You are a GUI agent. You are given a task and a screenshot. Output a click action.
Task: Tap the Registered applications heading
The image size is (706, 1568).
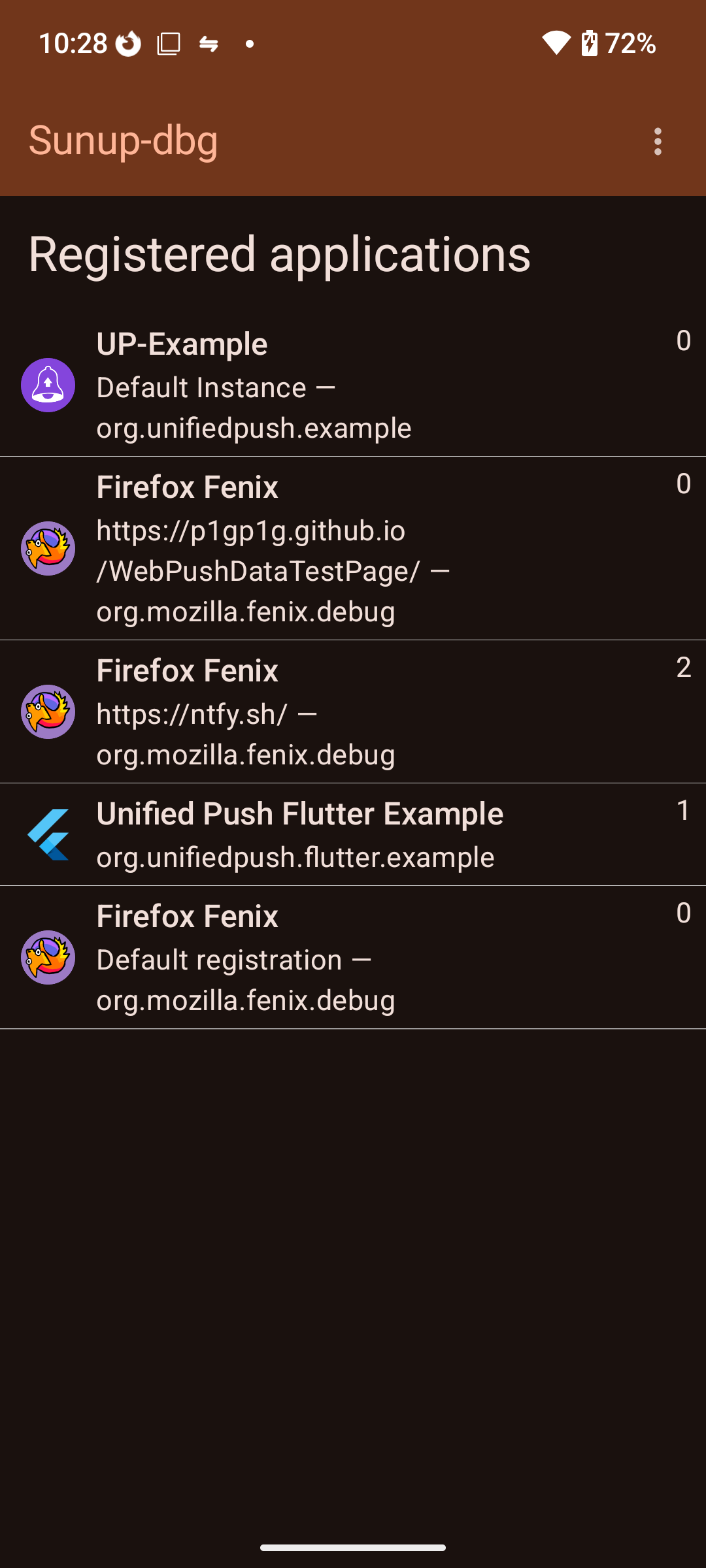(x=279, y=254)
